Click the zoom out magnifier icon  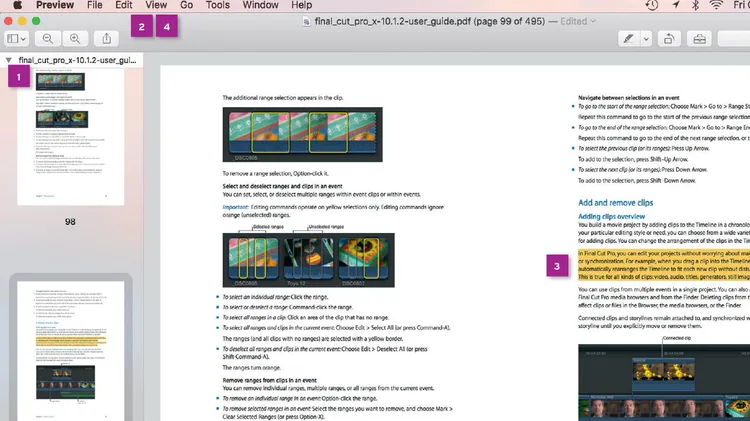coord(47,39)
